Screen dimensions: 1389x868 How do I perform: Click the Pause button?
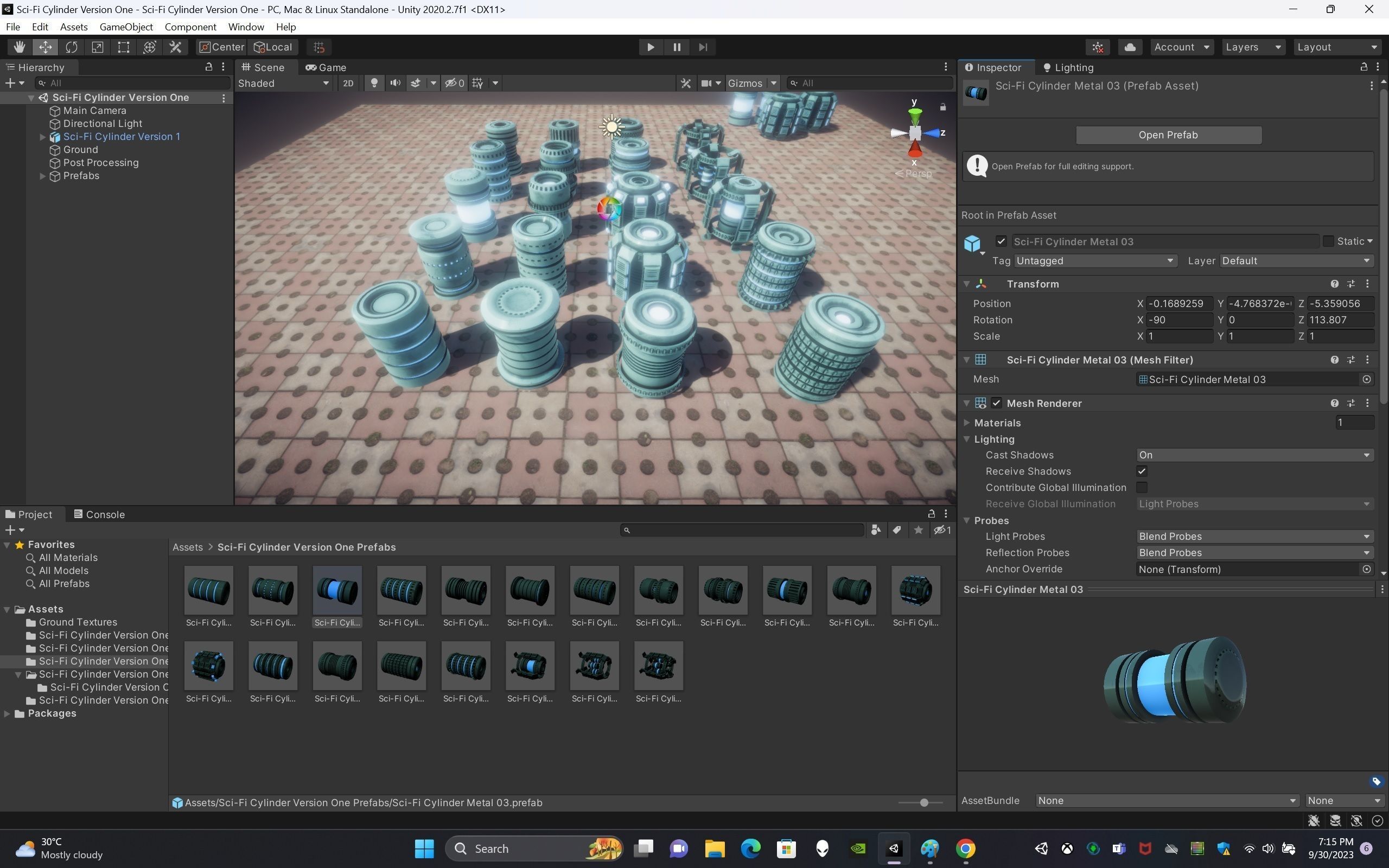[677, 47]
